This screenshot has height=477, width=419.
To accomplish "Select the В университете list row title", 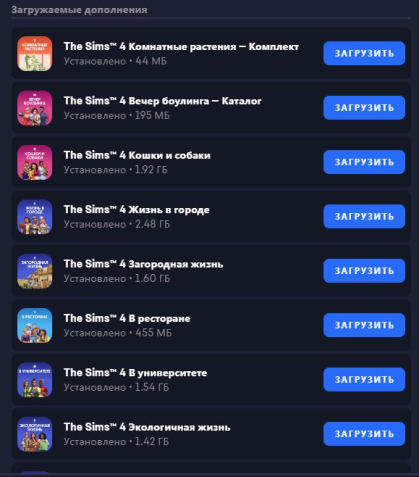I will click(135, 373).
